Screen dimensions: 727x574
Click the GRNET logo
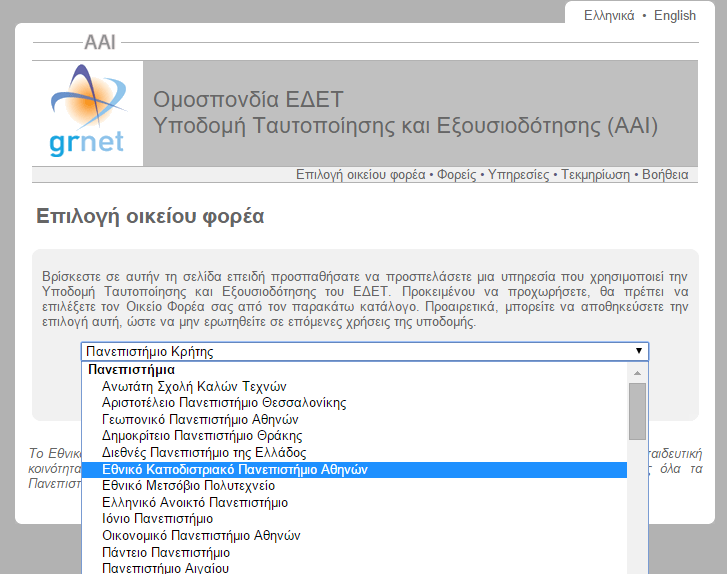tap(88, 111)
